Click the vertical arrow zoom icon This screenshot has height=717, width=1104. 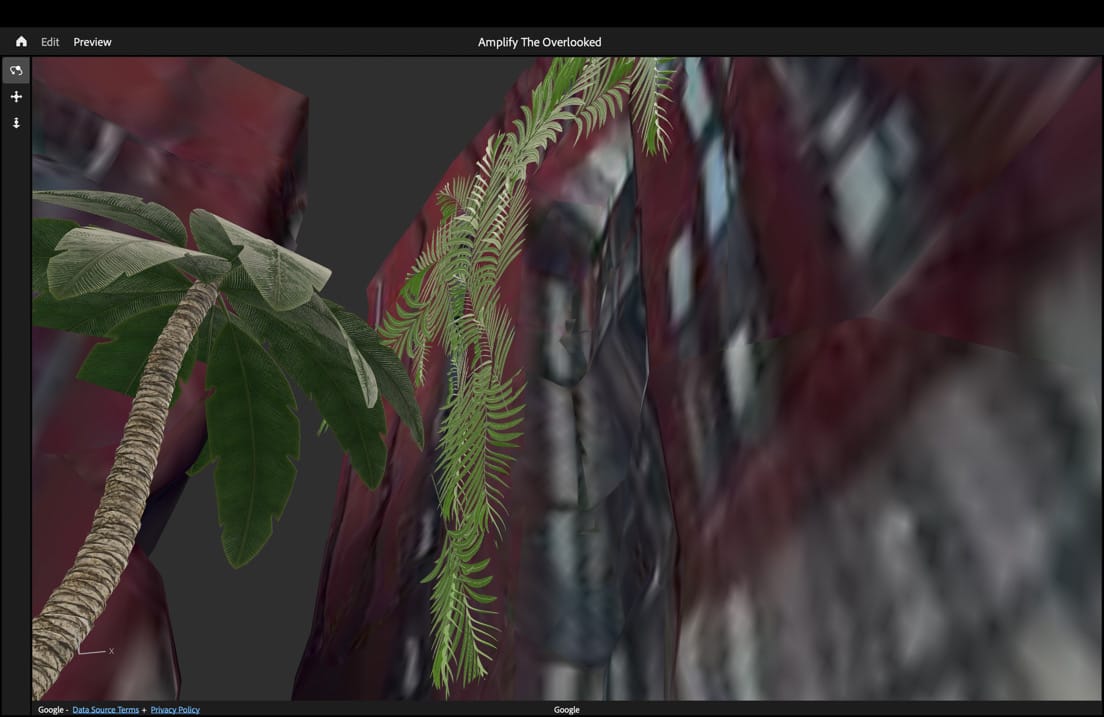point(16,121)
